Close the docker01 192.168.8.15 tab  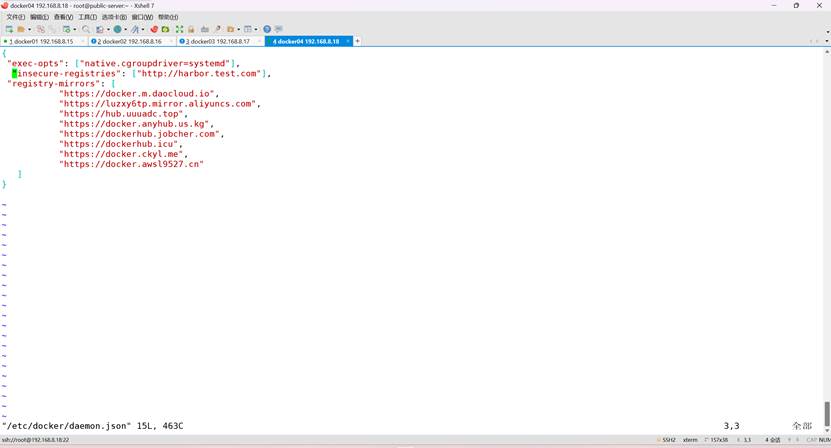(82, 41)
